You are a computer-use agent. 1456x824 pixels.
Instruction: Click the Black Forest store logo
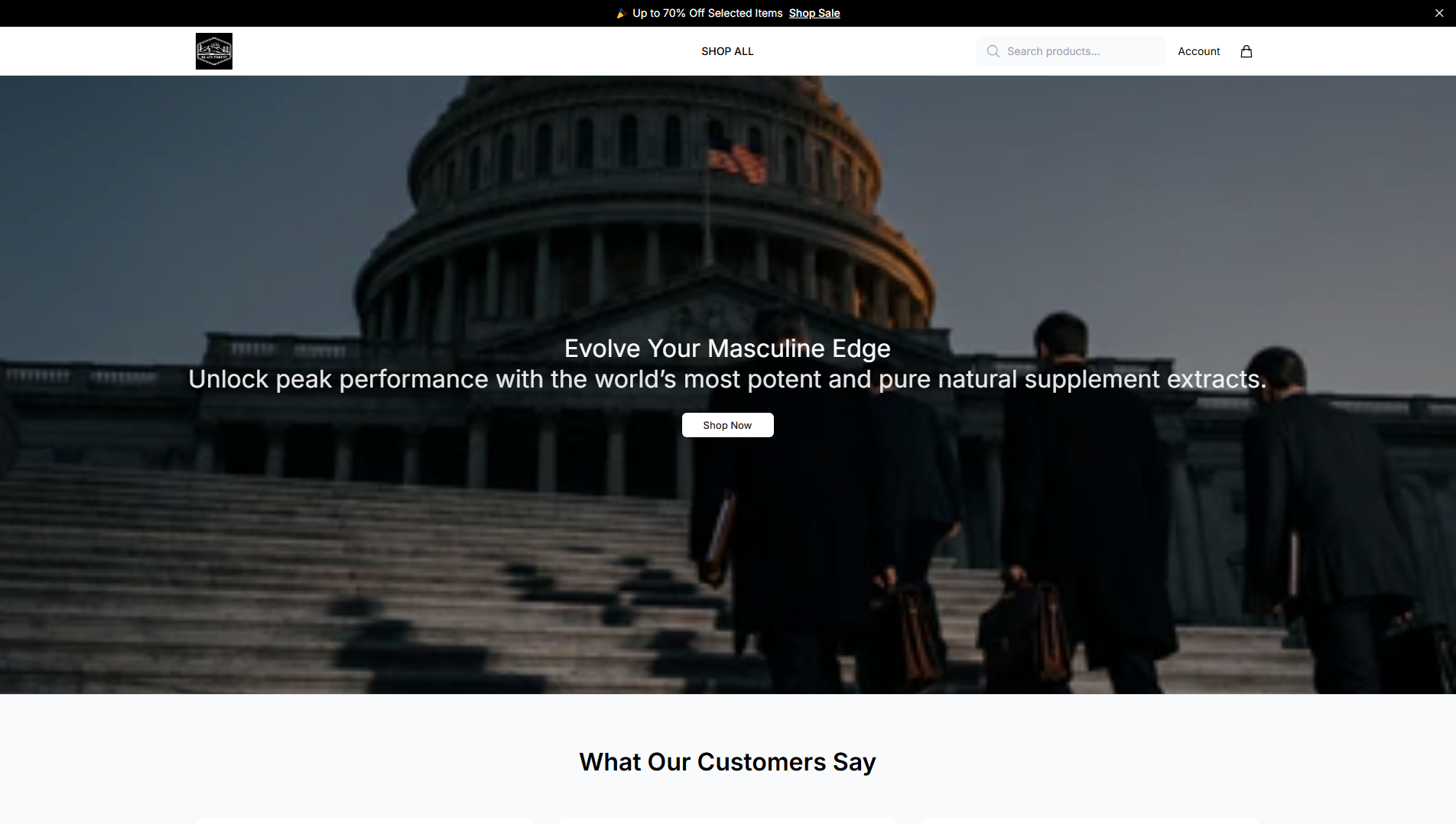214,51
